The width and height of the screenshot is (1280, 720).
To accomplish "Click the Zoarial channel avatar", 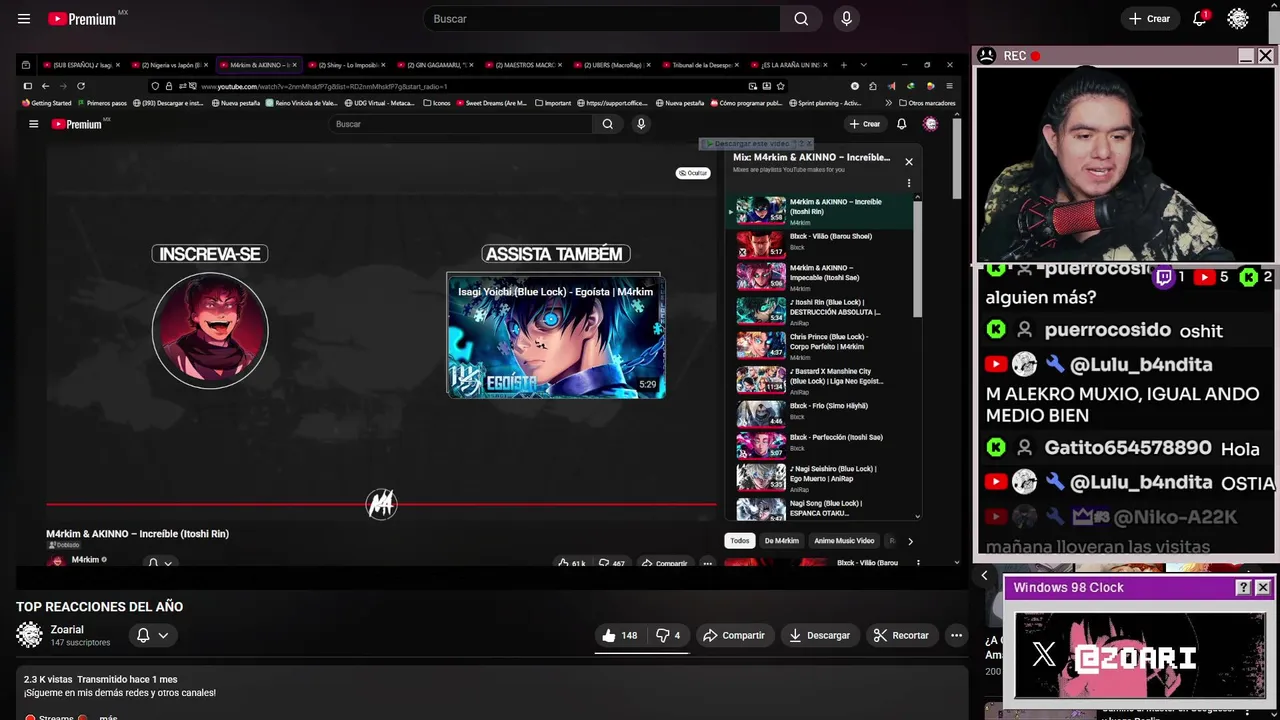I will click(30, 635).
